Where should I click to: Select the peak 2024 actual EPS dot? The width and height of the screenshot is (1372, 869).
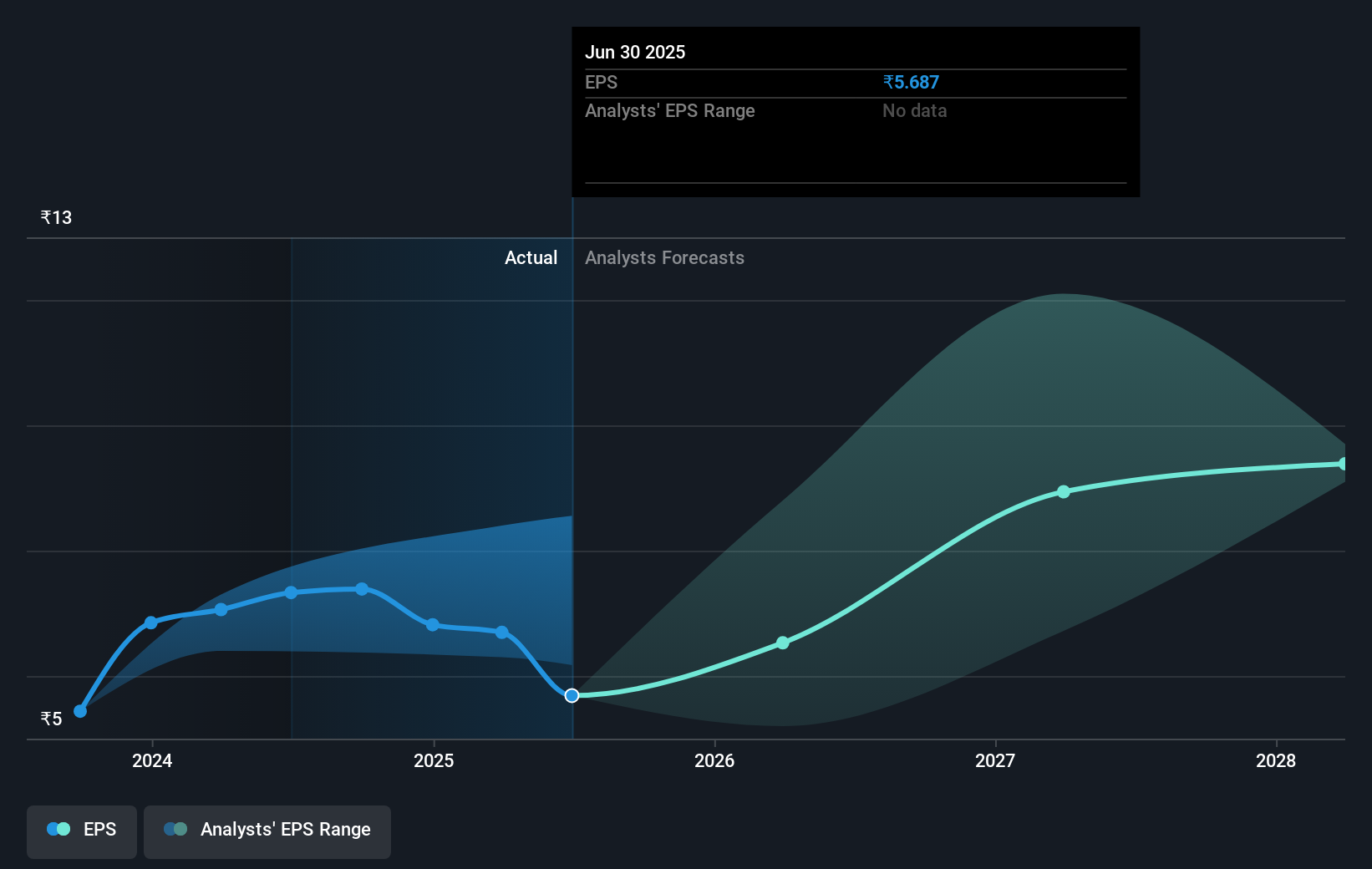[x=361, y=588]
